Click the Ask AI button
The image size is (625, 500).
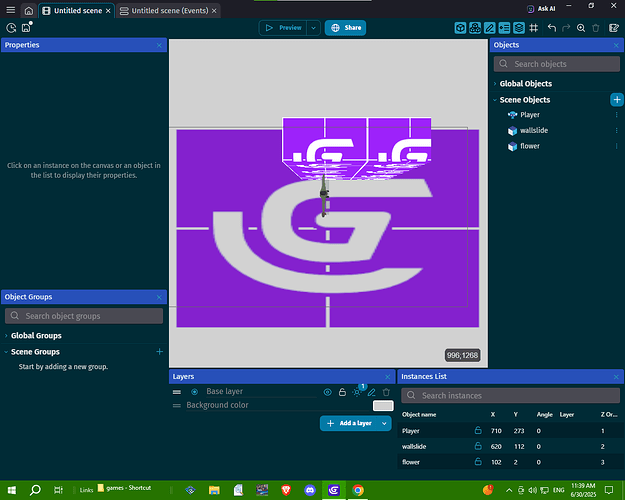point(541,9)
